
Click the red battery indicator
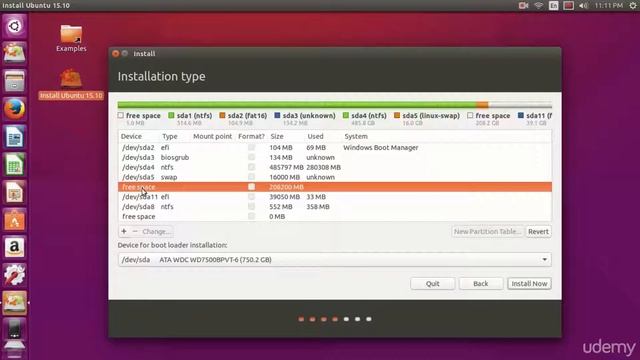(x=569, y=5)
